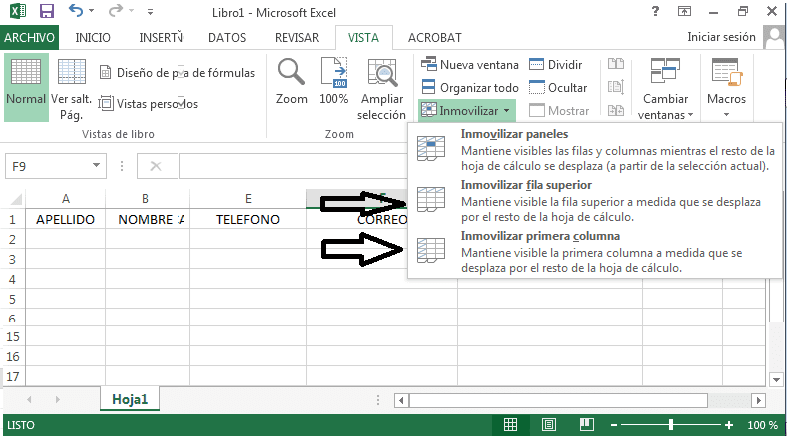This screenshot has height=436, width=806.
Task: Open Customize Quick Access Toolbar menu
Action: pos(150,11)
